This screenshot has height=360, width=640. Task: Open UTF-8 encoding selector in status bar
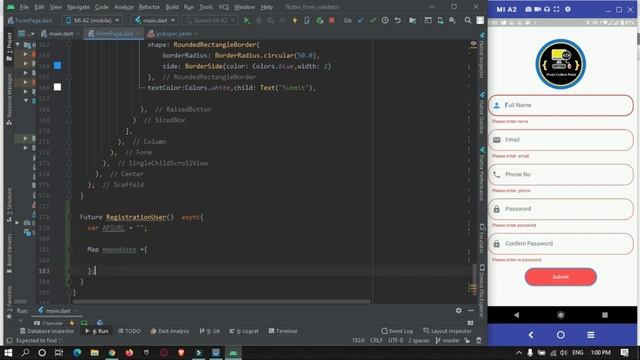(396, 340)
